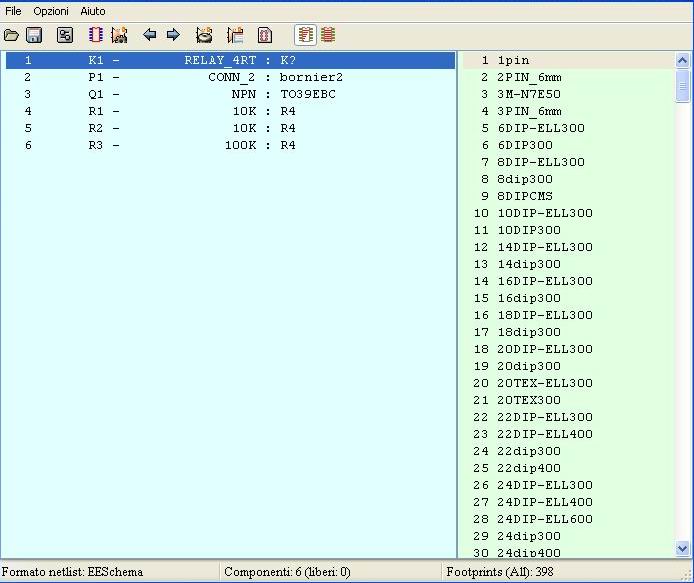Image resolution: width=694 pixels, height=583 pixels.
Task: Select footprint 24DIP-ELL400
Action: coord(569,502)
